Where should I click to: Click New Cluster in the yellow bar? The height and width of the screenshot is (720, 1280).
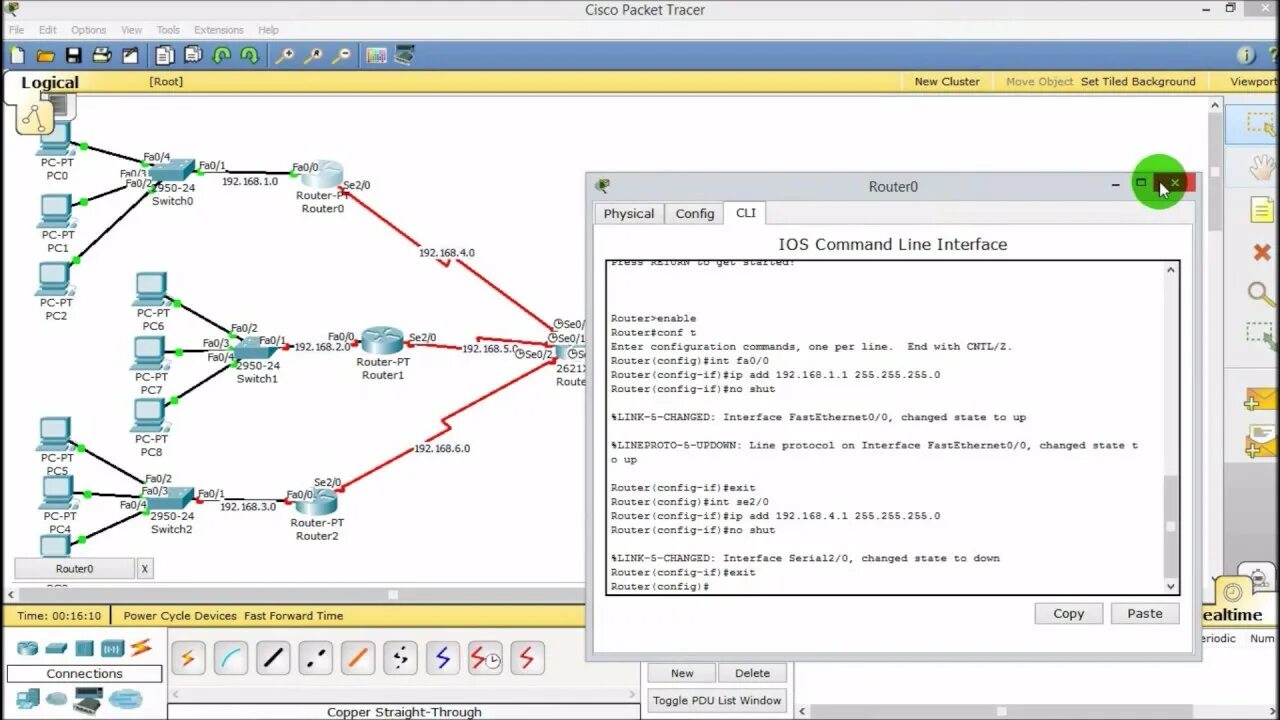click(947, 82)
